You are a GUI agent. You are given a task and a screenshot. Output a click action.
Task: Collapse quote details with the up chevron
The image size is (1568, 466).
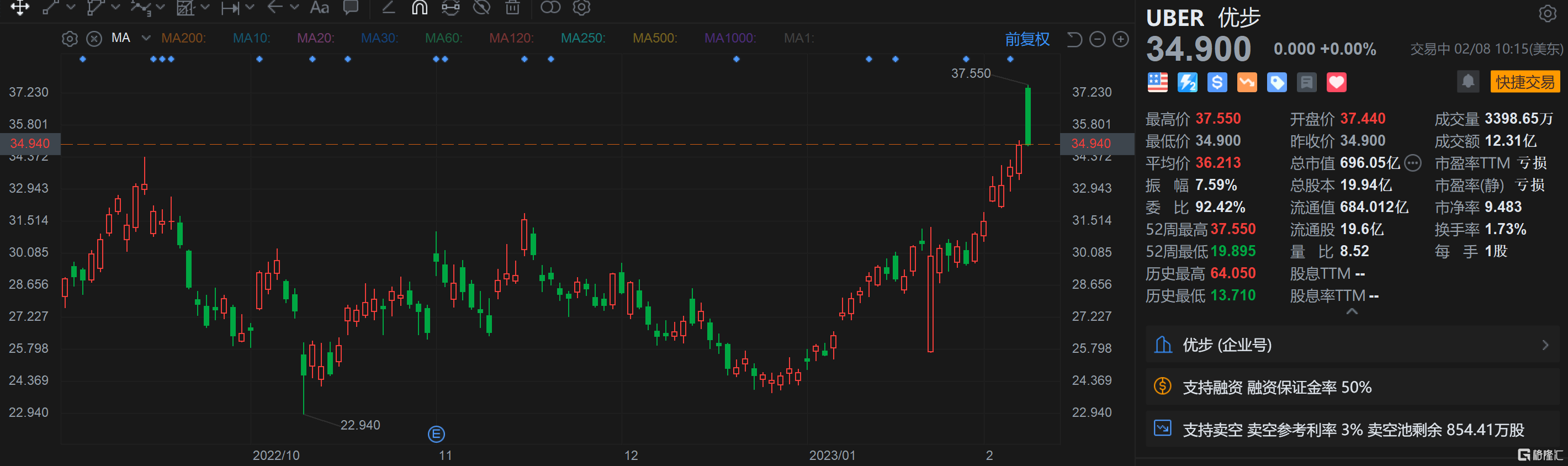coord(1352,311)
